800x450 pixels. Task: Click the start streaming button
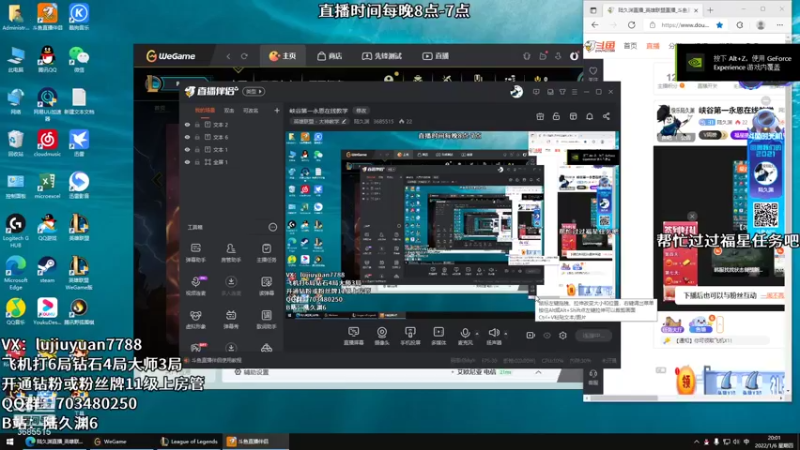coord(594,335)
